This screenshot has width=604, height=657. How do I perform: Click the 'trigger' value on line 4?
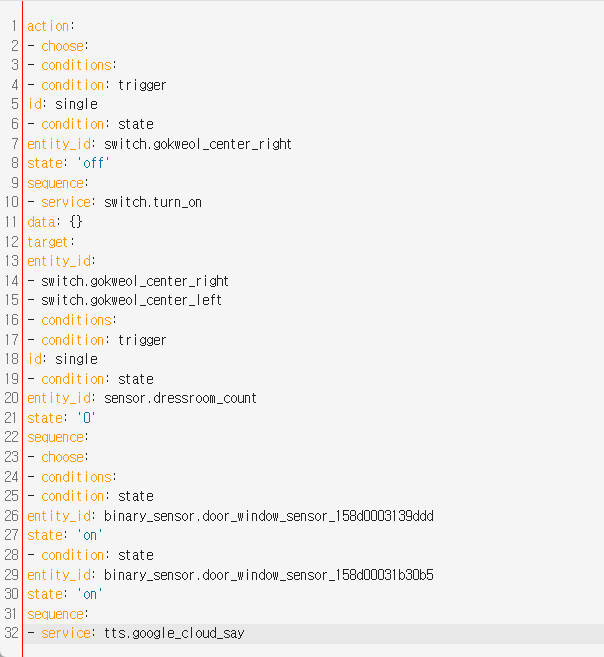pos(142,85)
